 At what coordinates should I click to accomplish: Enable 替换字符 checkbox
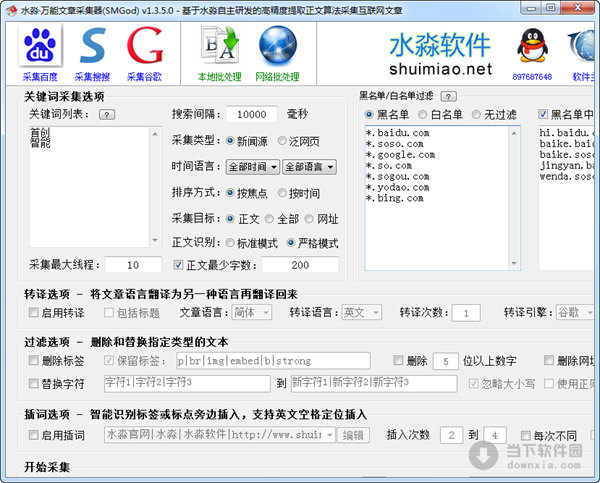coord(34,383)
